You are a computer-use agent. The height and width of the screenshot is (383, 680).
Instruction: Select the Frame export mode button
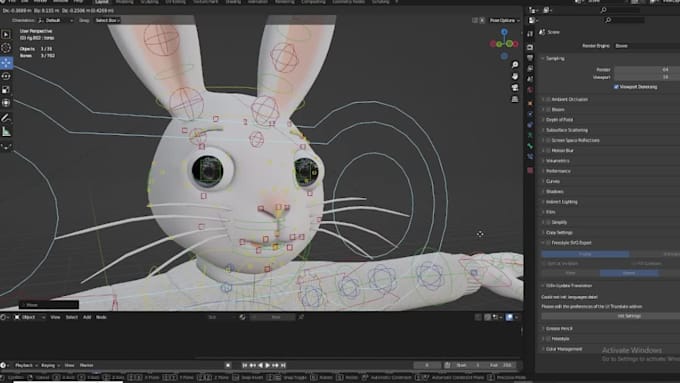pyautogui.click(x=585, y=254)
